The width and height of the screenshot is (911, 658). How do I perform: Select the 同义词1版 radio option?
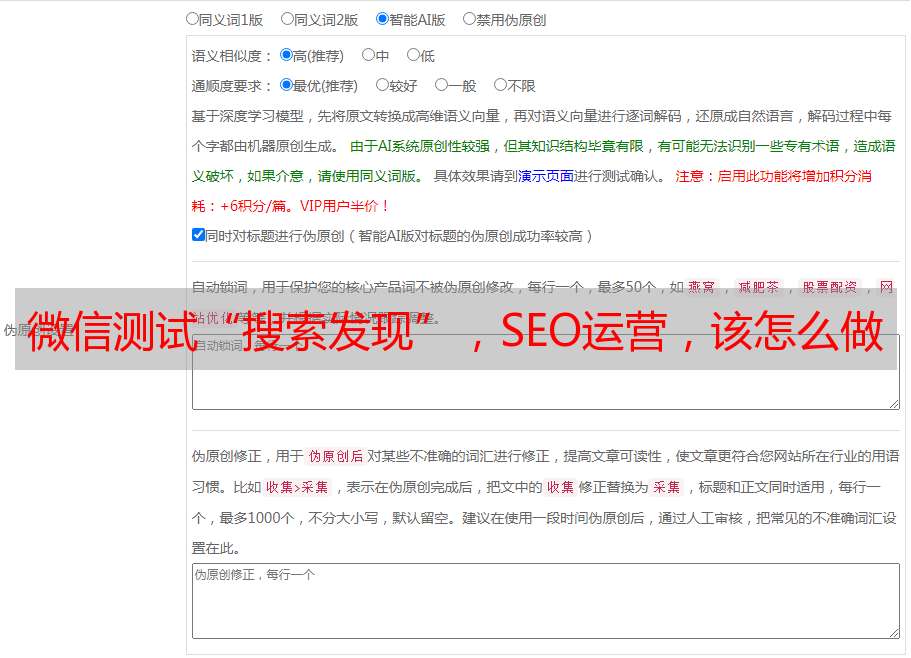tap(192, 19)
